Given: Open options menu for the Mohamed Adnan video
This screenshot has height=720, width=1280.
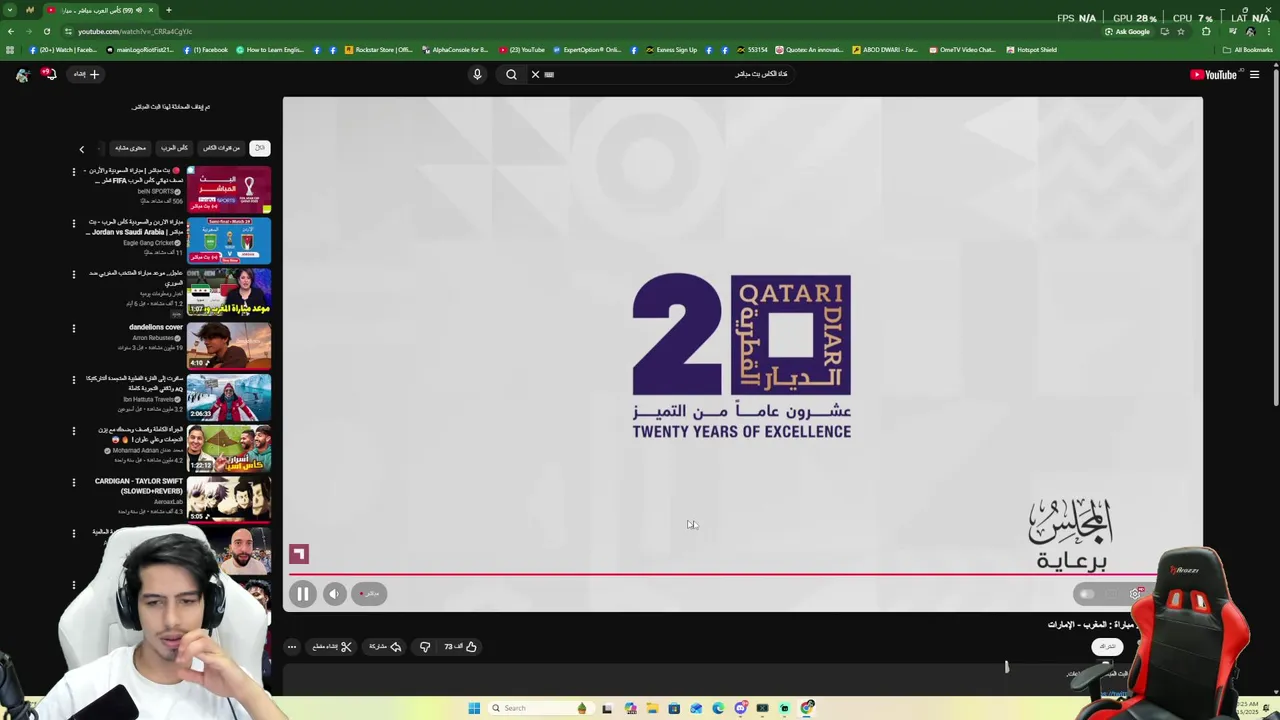Looking at the screenshot, I should point(73,431).
